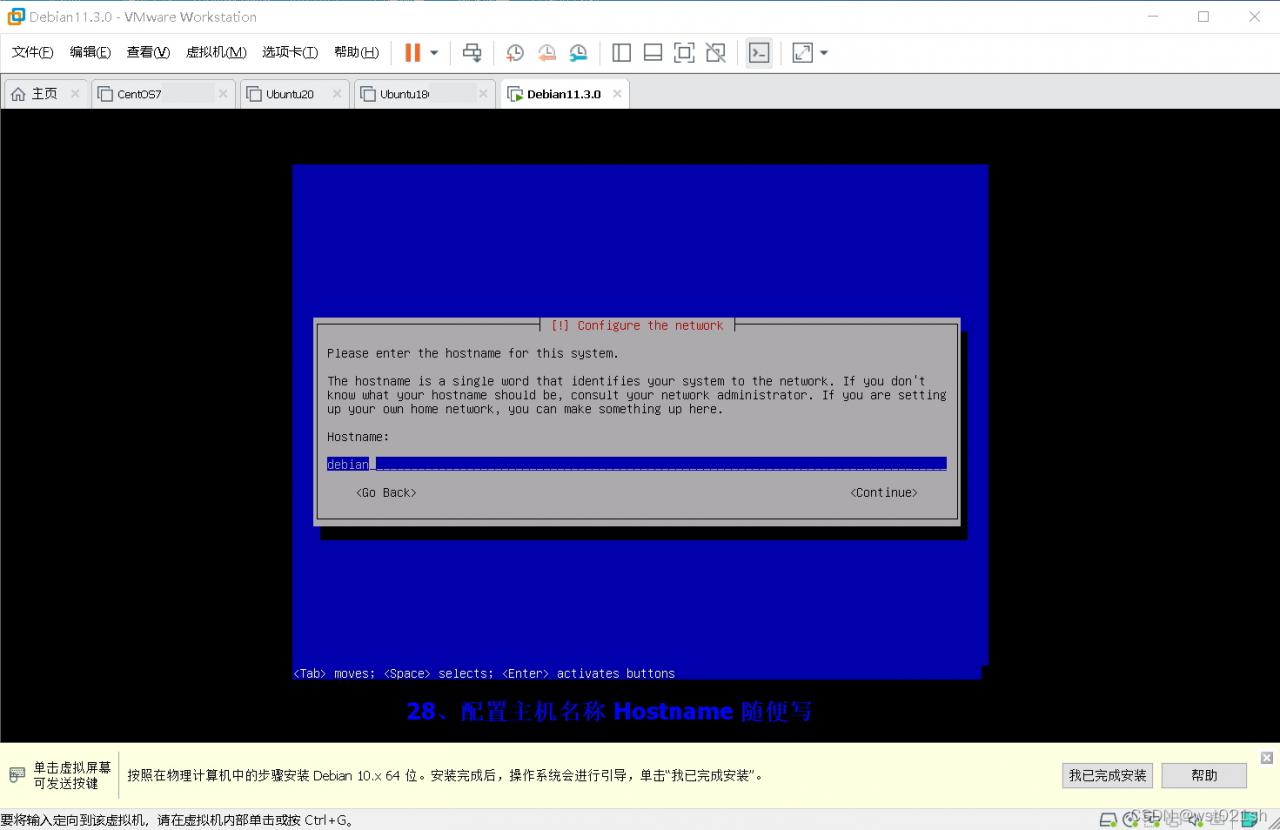Click the console view icon
1280x830 pixels.
(759, 53)
